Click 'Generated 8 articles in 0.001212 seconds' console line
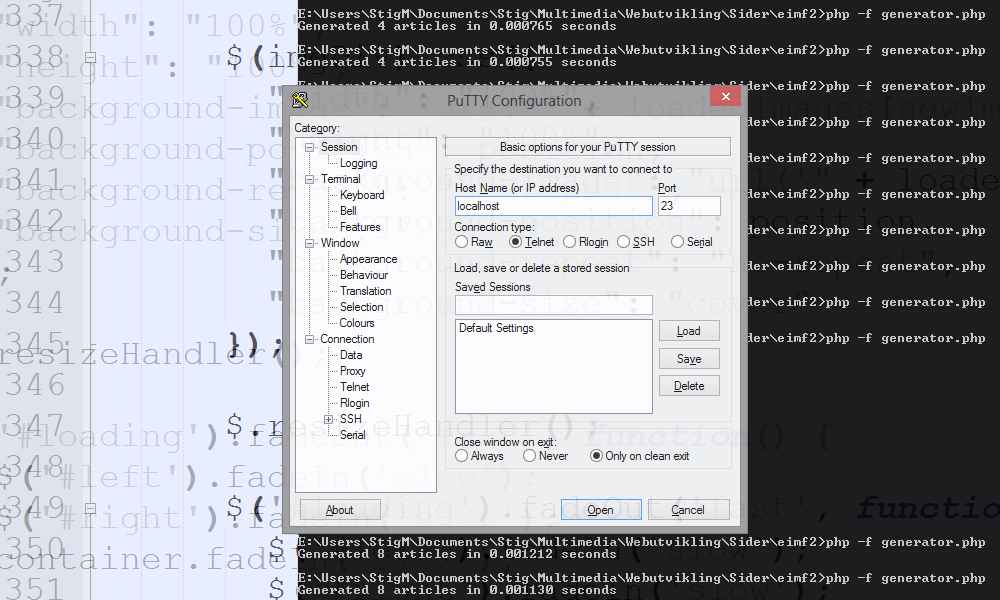 pyautogui.click(x=457, y=554)
